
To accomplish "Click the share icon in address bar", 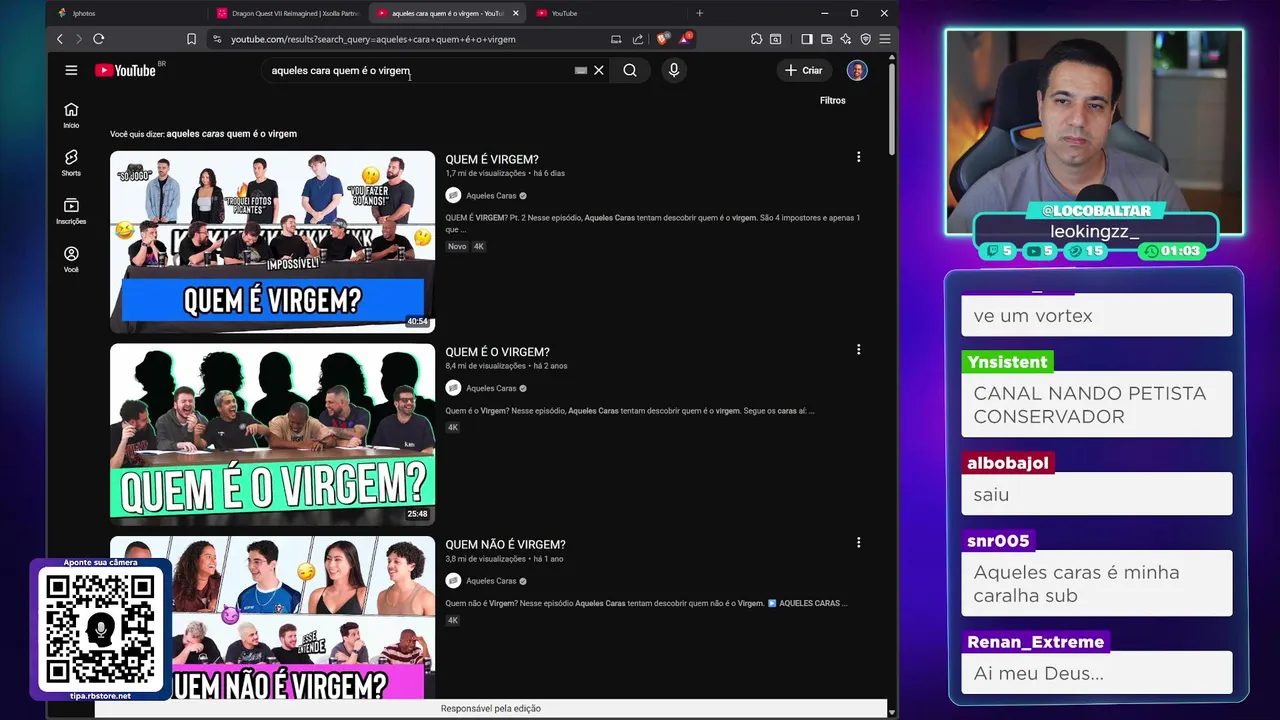I will (x=638, y=39).
